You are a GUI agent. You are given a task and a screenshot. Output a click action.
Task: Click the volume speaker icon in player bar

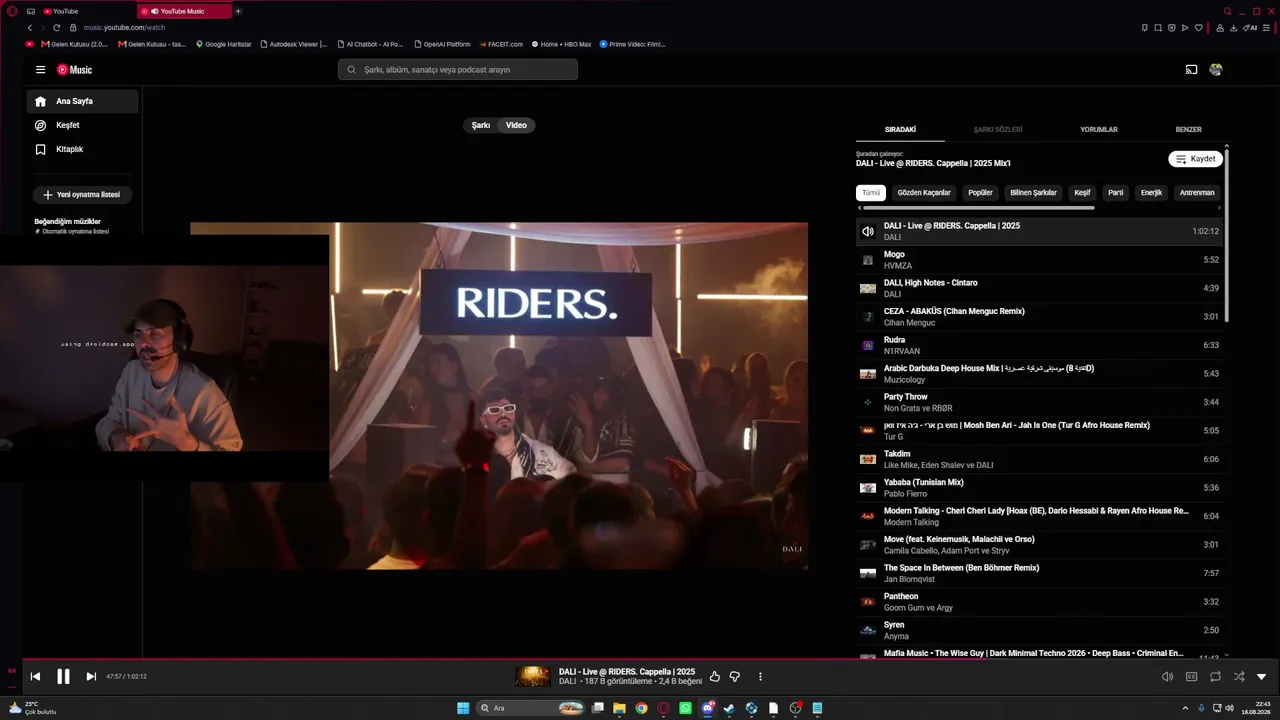tap(1167, 677)
